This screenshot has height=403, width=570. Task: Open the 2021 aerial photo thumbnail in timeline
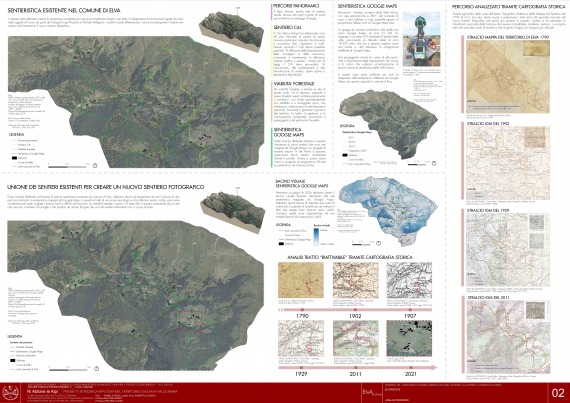(x=409, y=338)
